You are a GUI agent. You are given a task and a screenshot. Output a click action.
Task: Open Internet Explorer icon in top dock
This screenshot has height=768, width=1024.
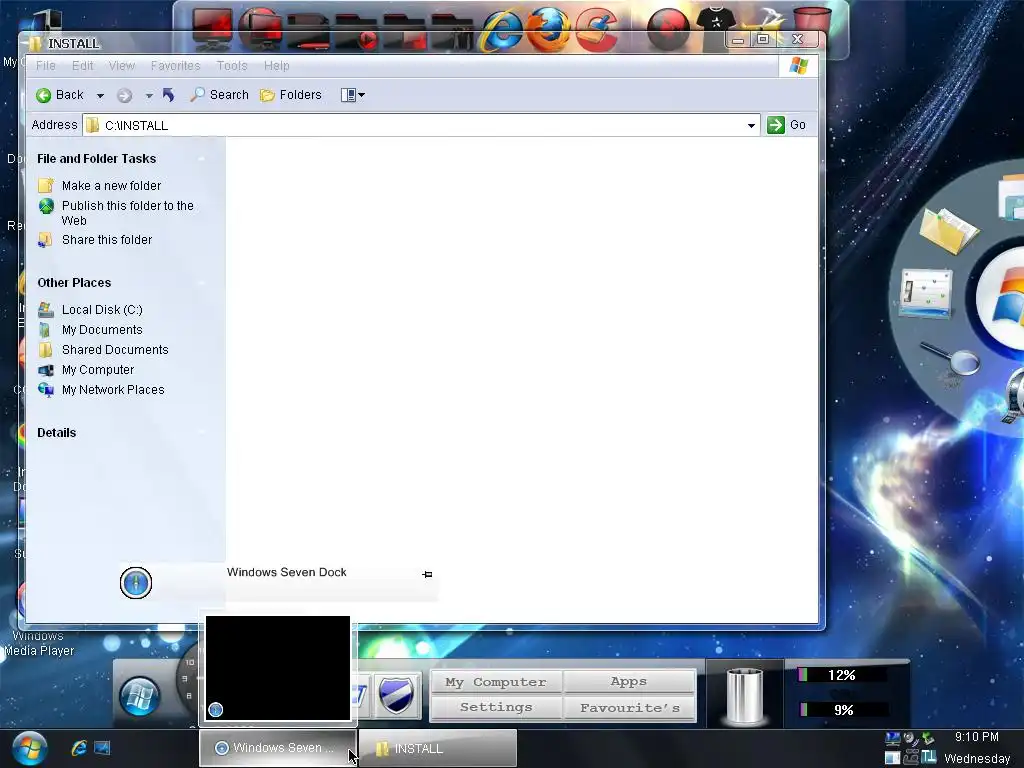502,30
